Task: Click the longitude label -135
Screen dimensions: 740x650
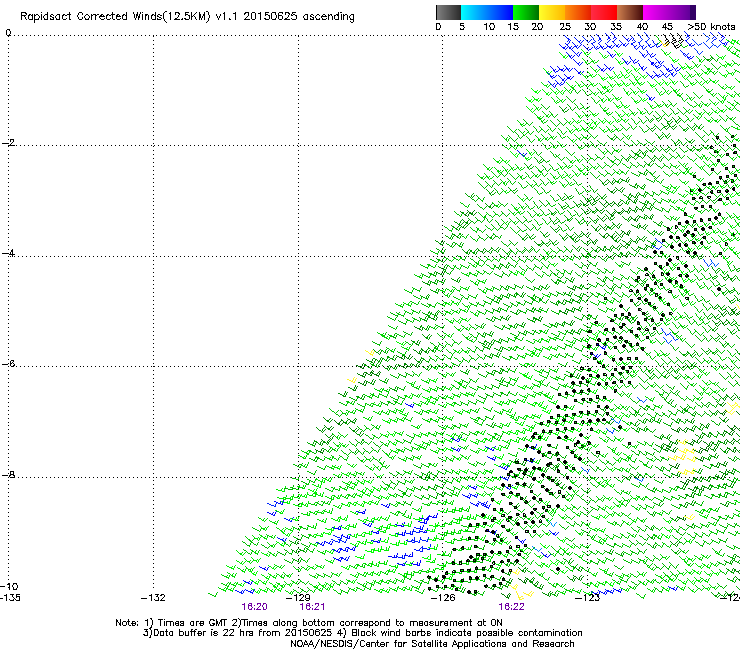Action: pyautogui.click(x=10, y=598)
